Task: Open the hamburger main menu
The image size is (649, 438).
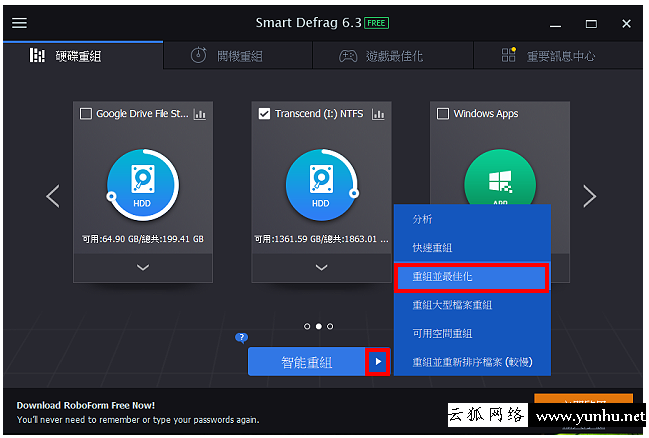Action: coord(19,23)
